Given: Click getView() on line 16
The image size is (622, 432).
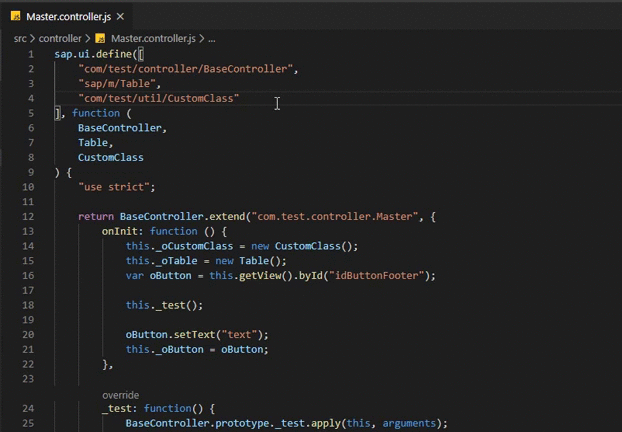Looking at the screenshot, I should (266, 276).
